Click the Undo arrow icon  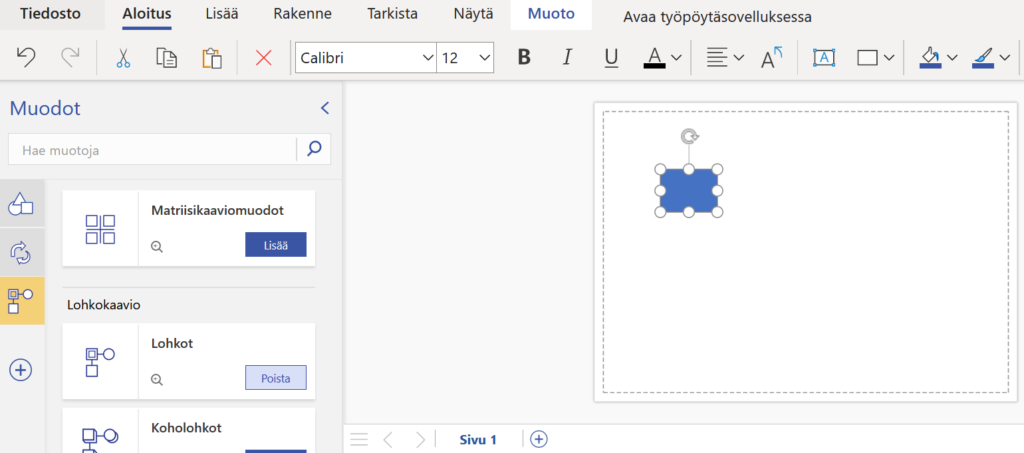pyautogui.click(x=27, y=58)
